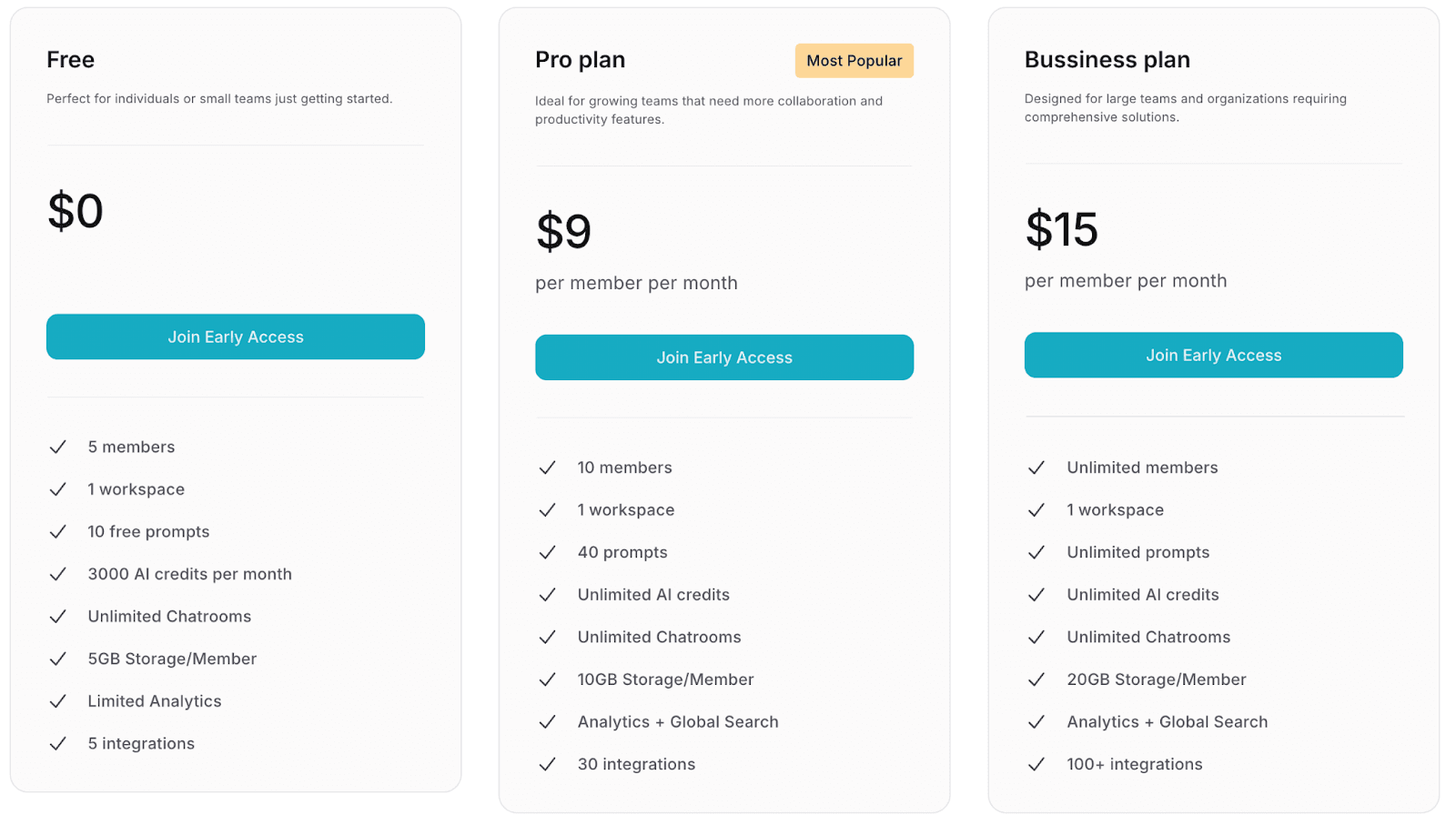Image resolution: width=1456 pixels, height=825 pixels.
Task: Select the Bussiness plan heading
Action: click(x=1107, y=60)
